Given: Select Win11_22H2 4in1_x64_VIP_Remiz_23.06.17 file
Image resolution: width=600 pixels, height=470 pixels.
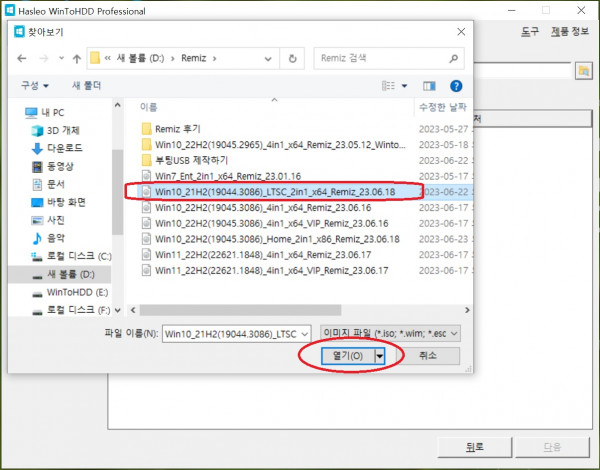Looking at the screenshot, I should coord(265,270).
